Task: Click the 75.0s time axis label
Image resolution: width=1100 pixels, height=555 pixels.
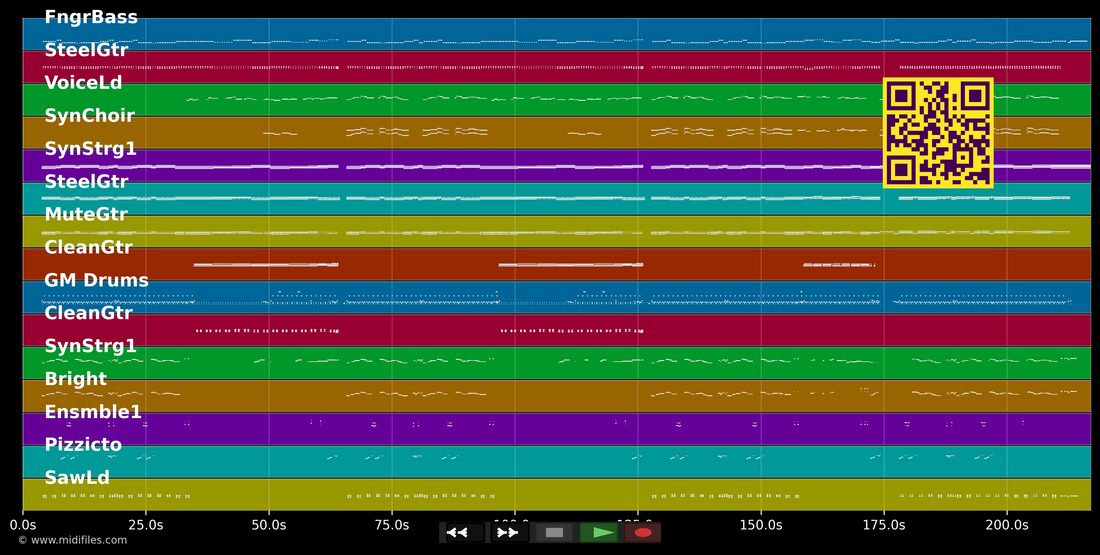Action: [x=392, y=525]
